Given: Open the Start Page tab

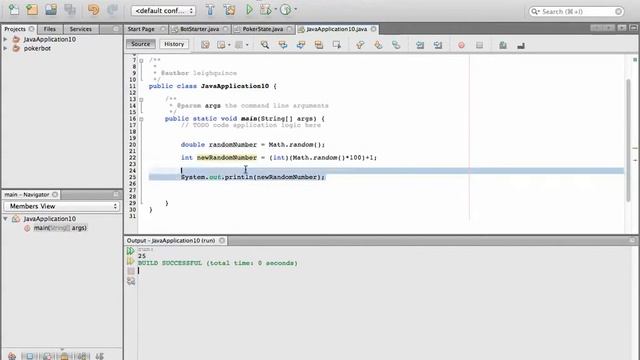Looking at the screenshot, I should (141, 29).
